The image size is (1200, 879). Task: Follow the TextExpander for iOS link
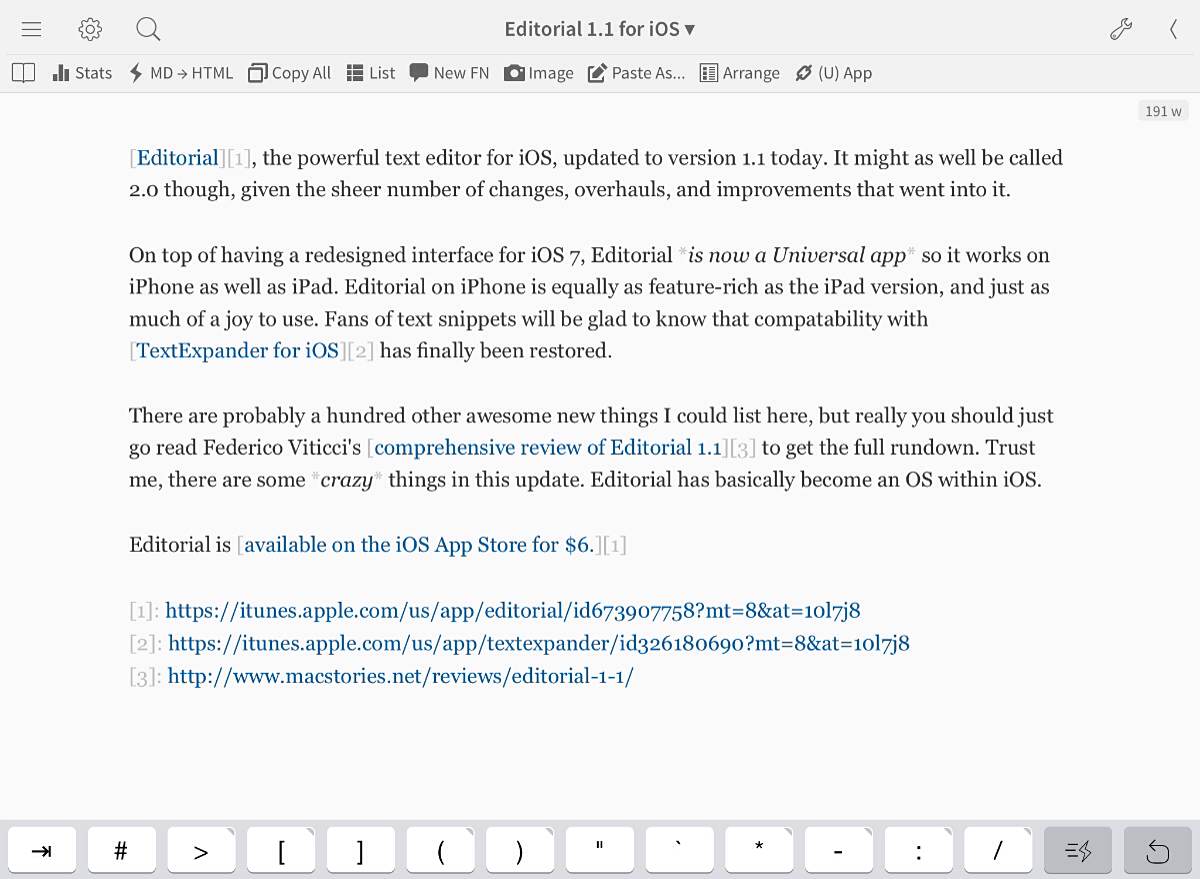pyautogui.click(x=238, y=351)
